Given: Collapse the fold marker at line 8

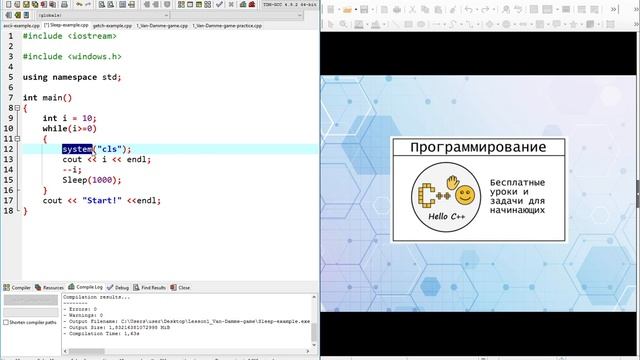Looking at the screenshot, I should (17, 108).
